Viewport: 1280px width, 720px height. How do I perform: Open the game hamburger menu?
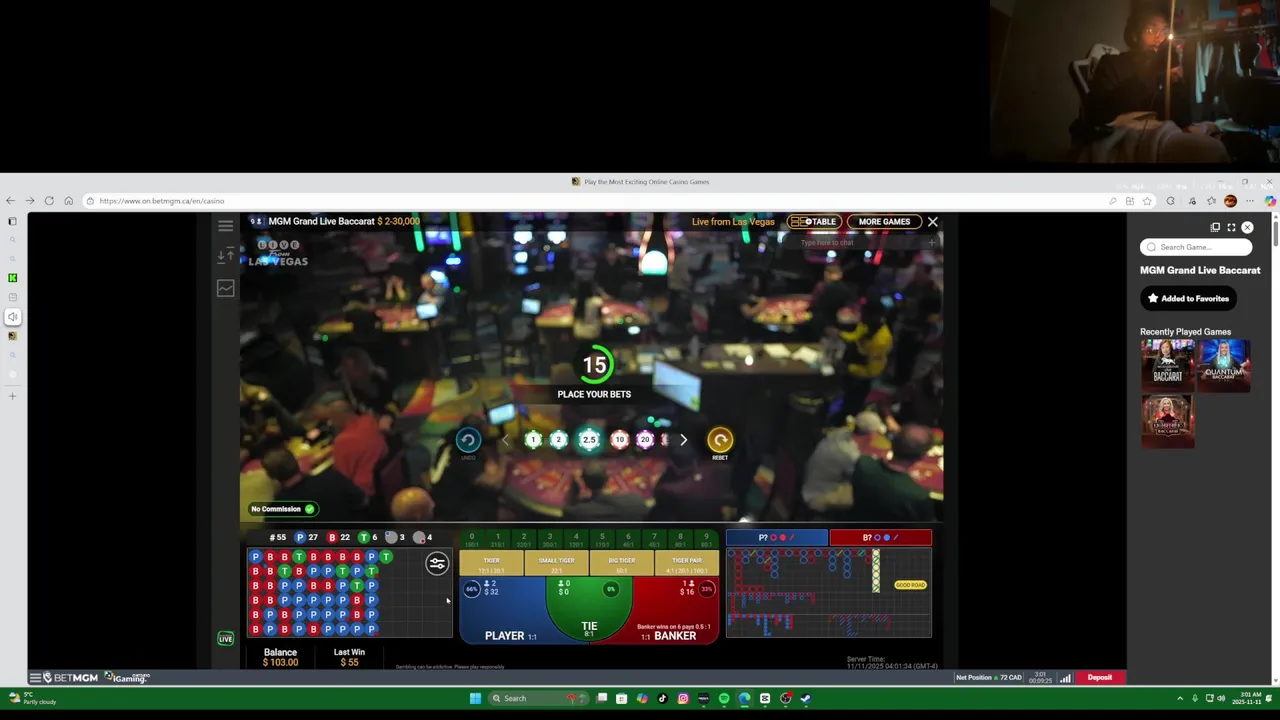click(x=226, y=226)
